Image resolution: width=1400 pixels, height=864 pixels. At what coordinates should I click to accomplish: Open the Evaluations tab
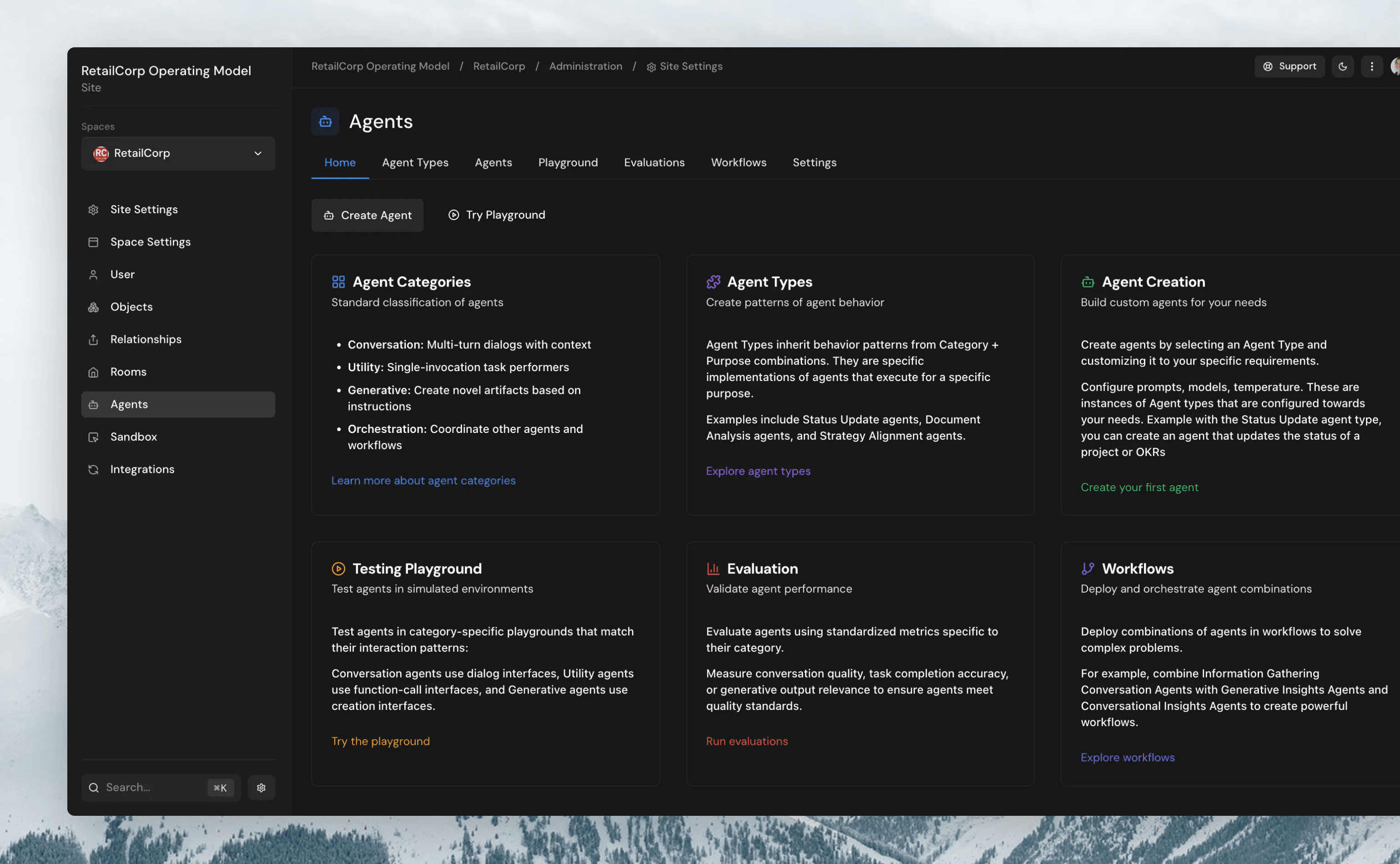(654, 162)
